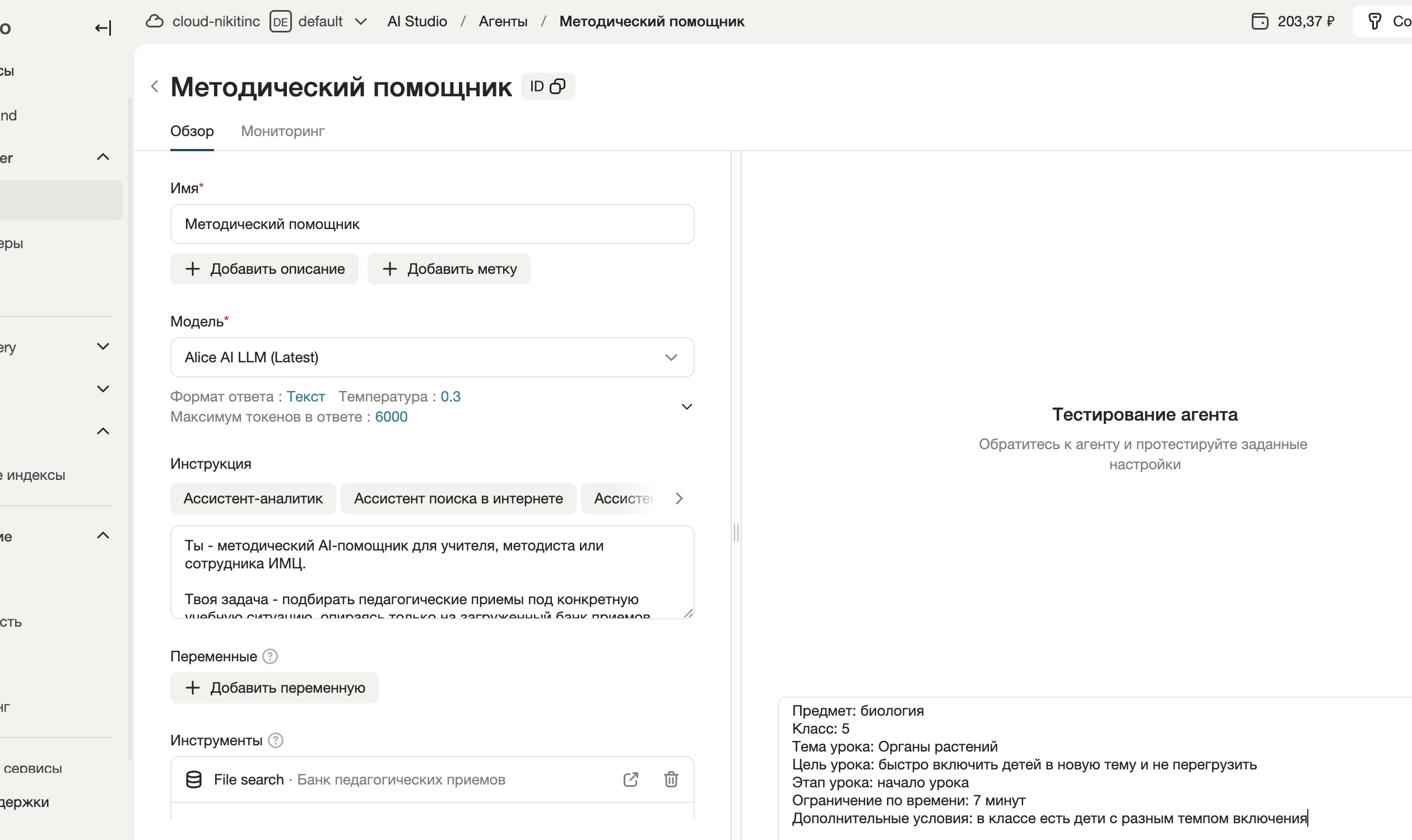The width and height of the screenshot is (1412, 840).
Task: Collapse the sidebar section ending 'er'
Action: pos(103,157)
